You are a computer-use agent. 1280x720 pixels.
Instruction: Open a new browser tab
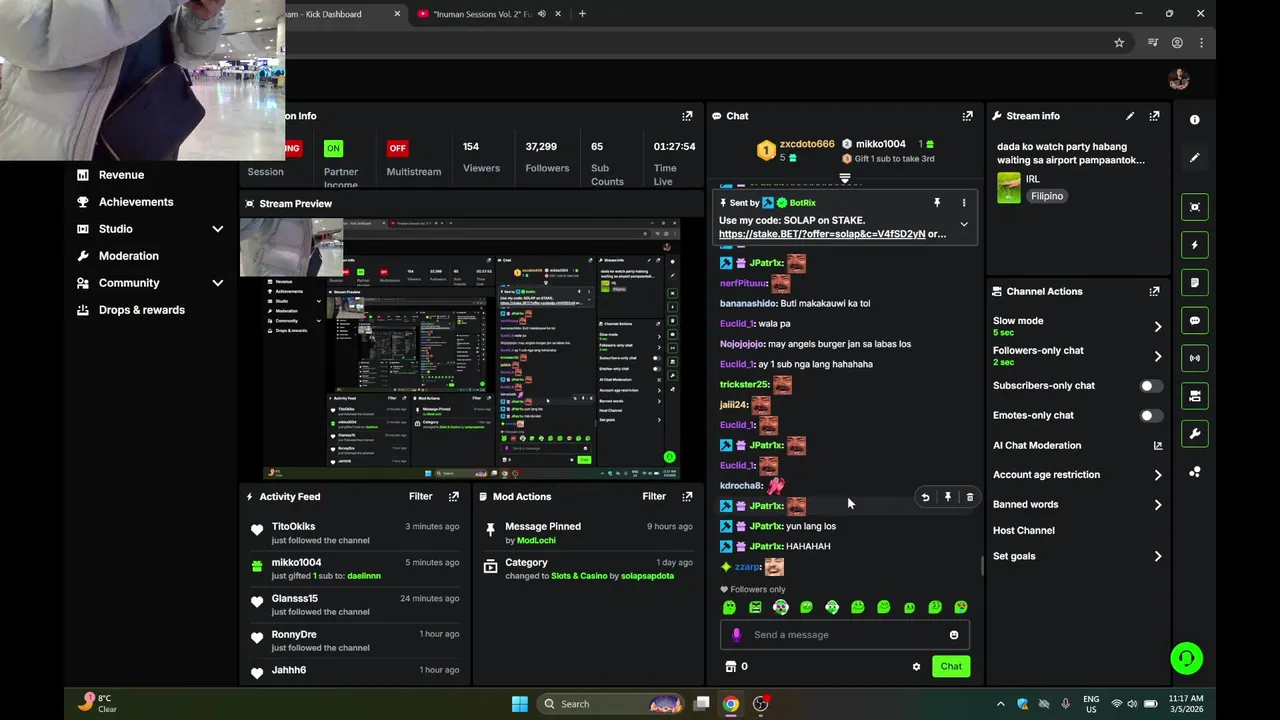tap(582, 14)
